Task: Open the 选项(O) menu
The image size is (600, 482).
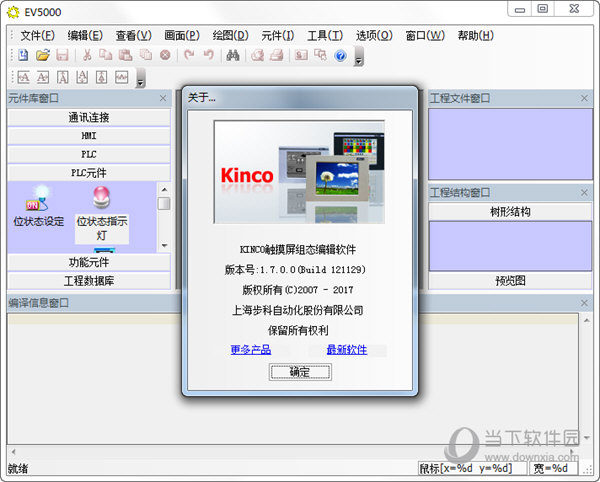Action: (x=374, y=36)
